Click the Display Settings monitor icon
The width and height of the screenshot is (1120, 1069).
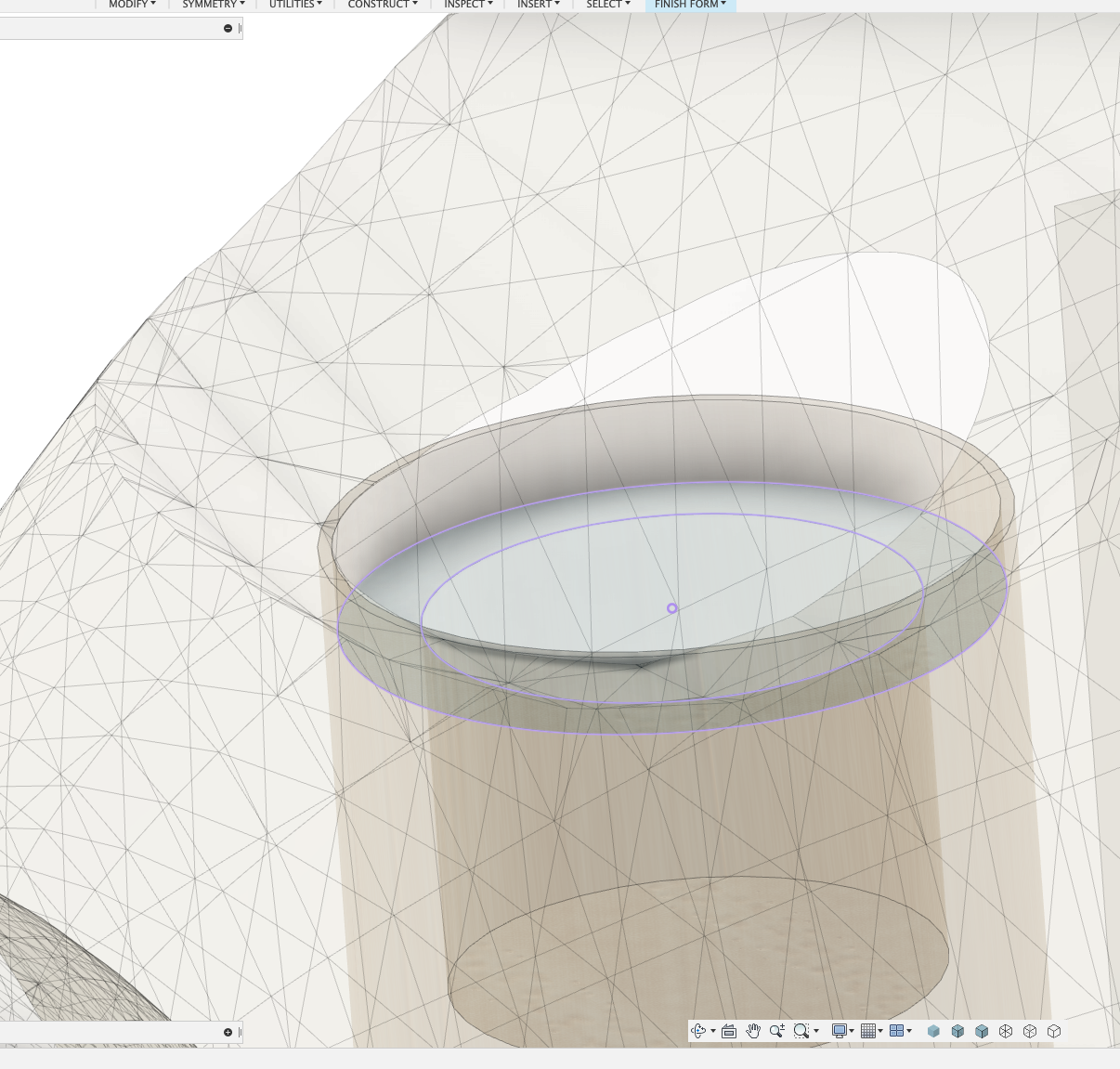(x=840, y=1030)
